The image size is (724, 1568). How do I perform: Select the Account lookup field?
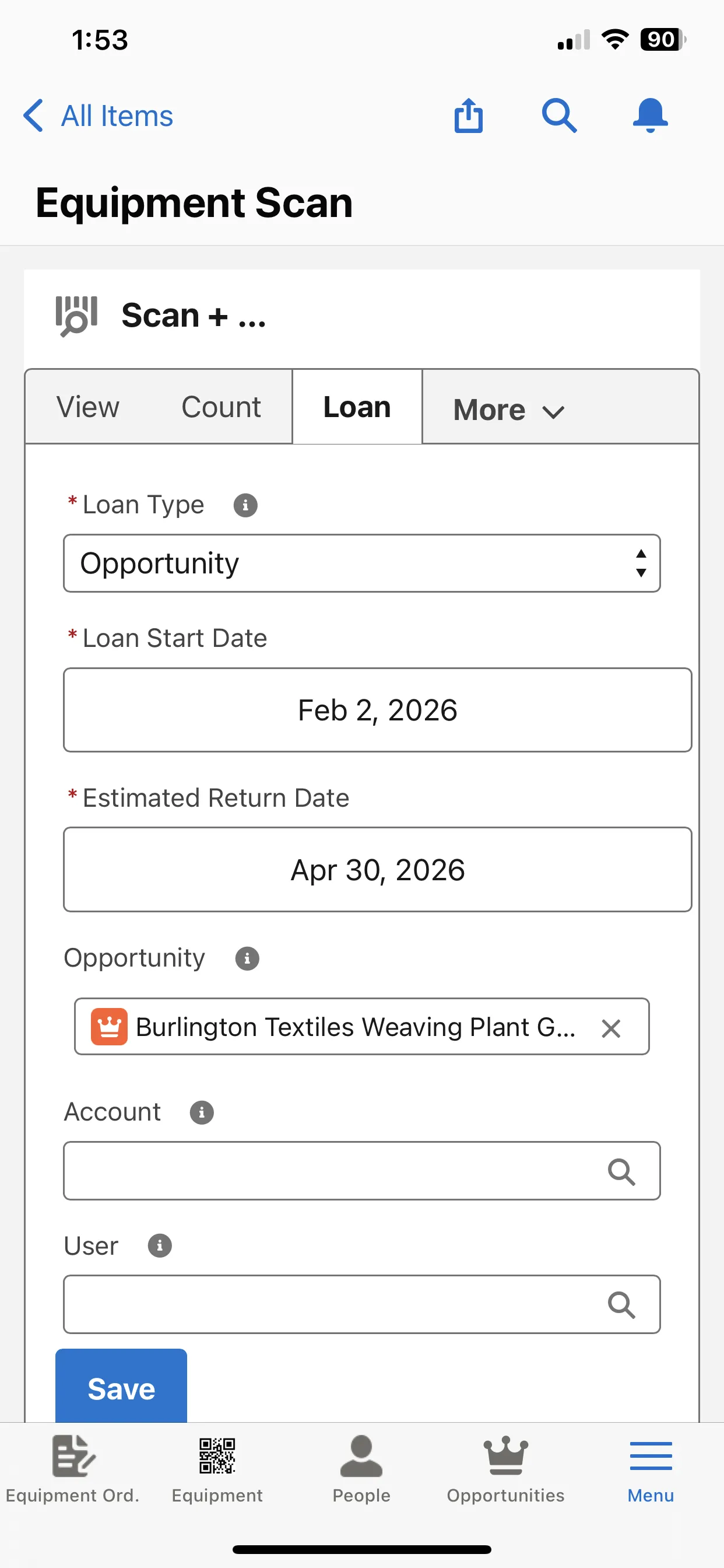pyautogui.click(x=362, y=1171)
